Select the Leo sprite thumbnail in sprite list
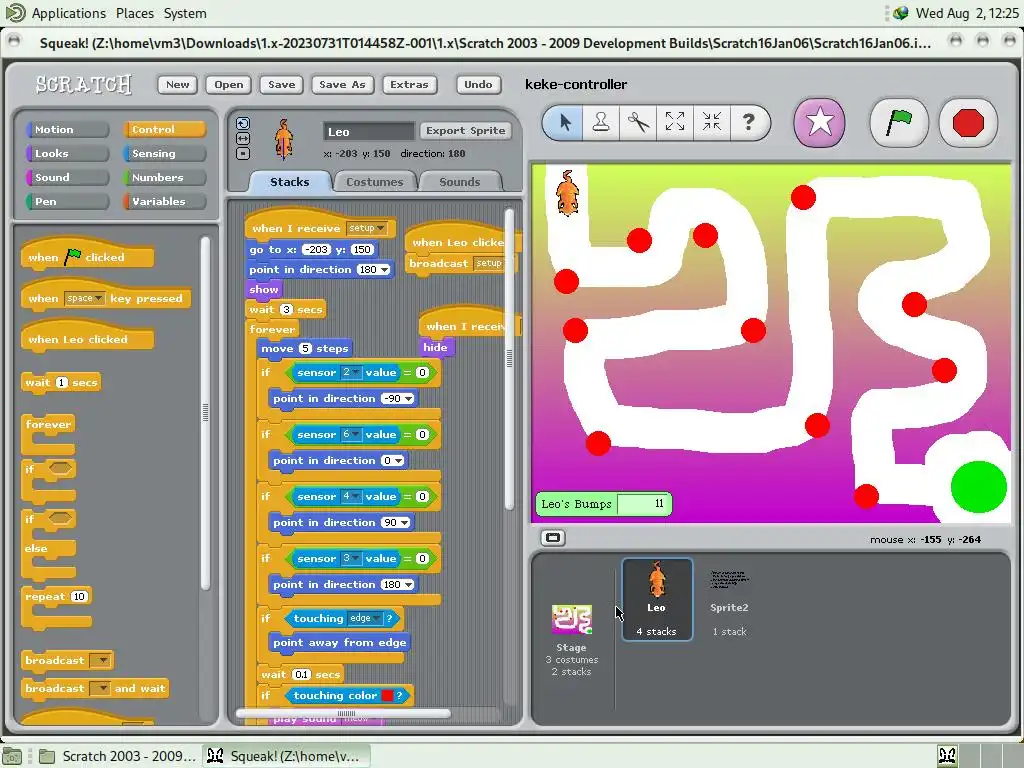 [656, 599]
